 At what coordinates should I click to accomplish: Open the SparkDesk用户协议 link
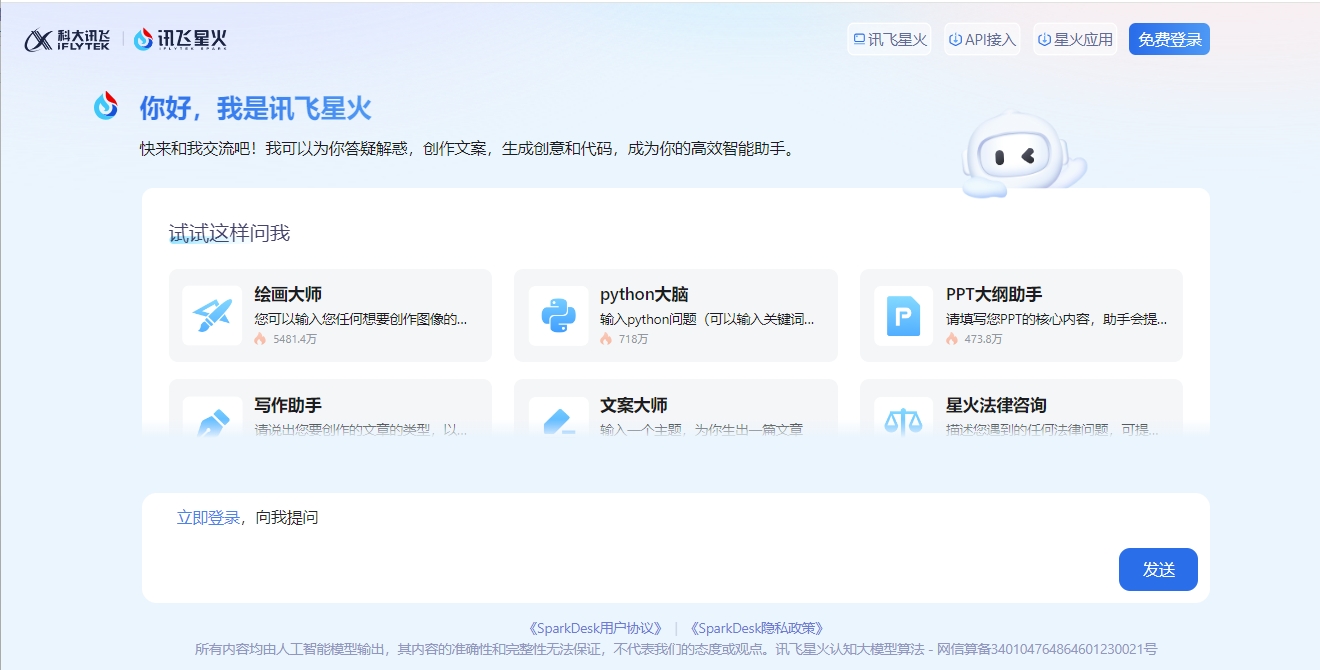595,628
